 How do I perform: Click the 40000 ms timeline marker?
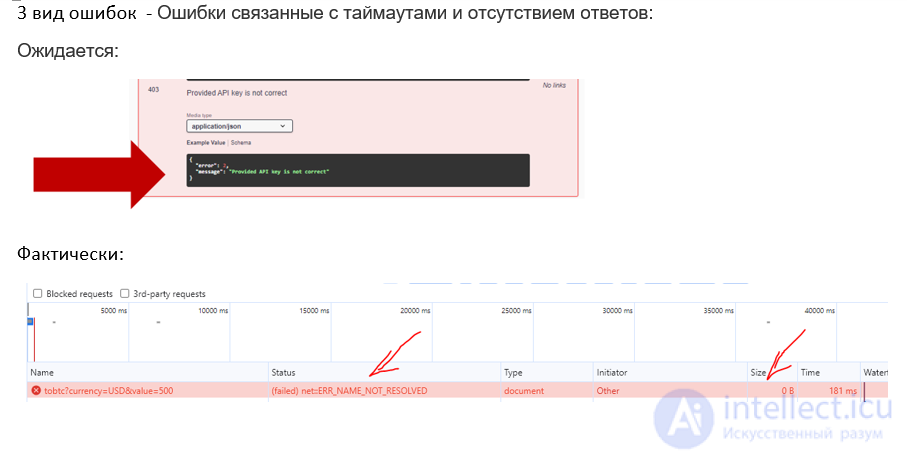820,311
